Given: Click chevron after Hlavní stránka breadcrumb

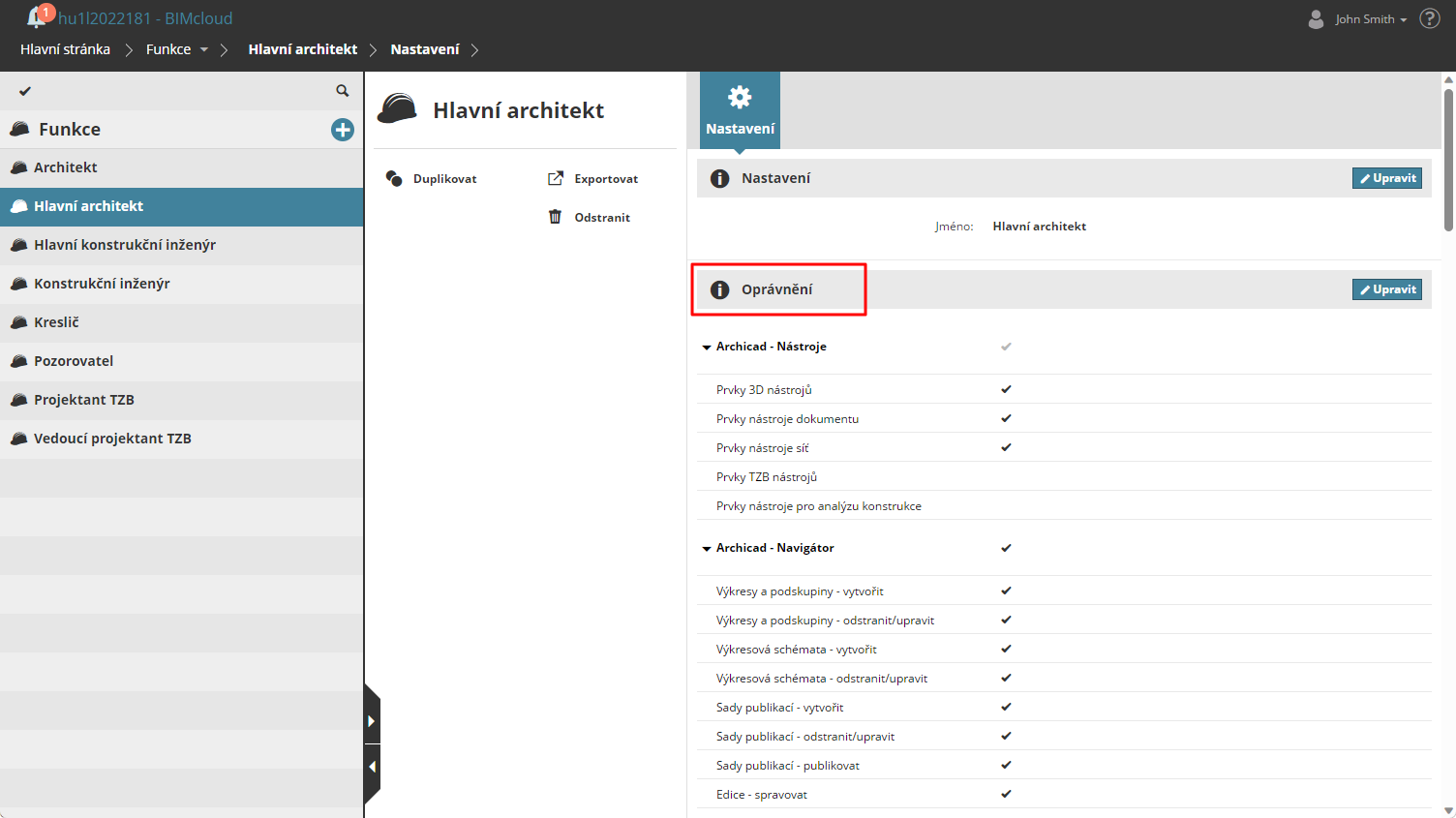Looking at the screenshot, I should click(x=129, y=49).
